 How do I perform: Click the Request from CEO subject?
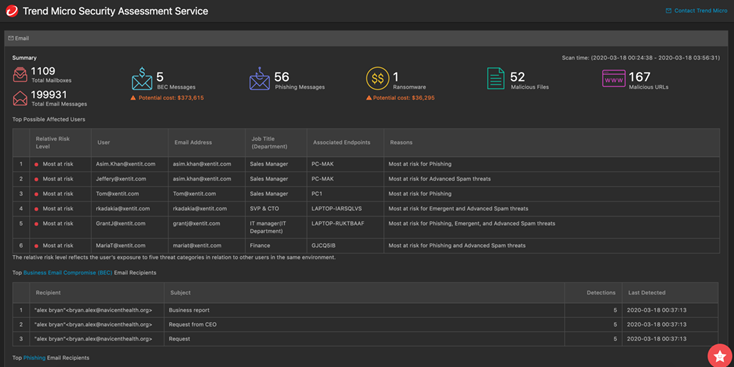pos(192,324)
